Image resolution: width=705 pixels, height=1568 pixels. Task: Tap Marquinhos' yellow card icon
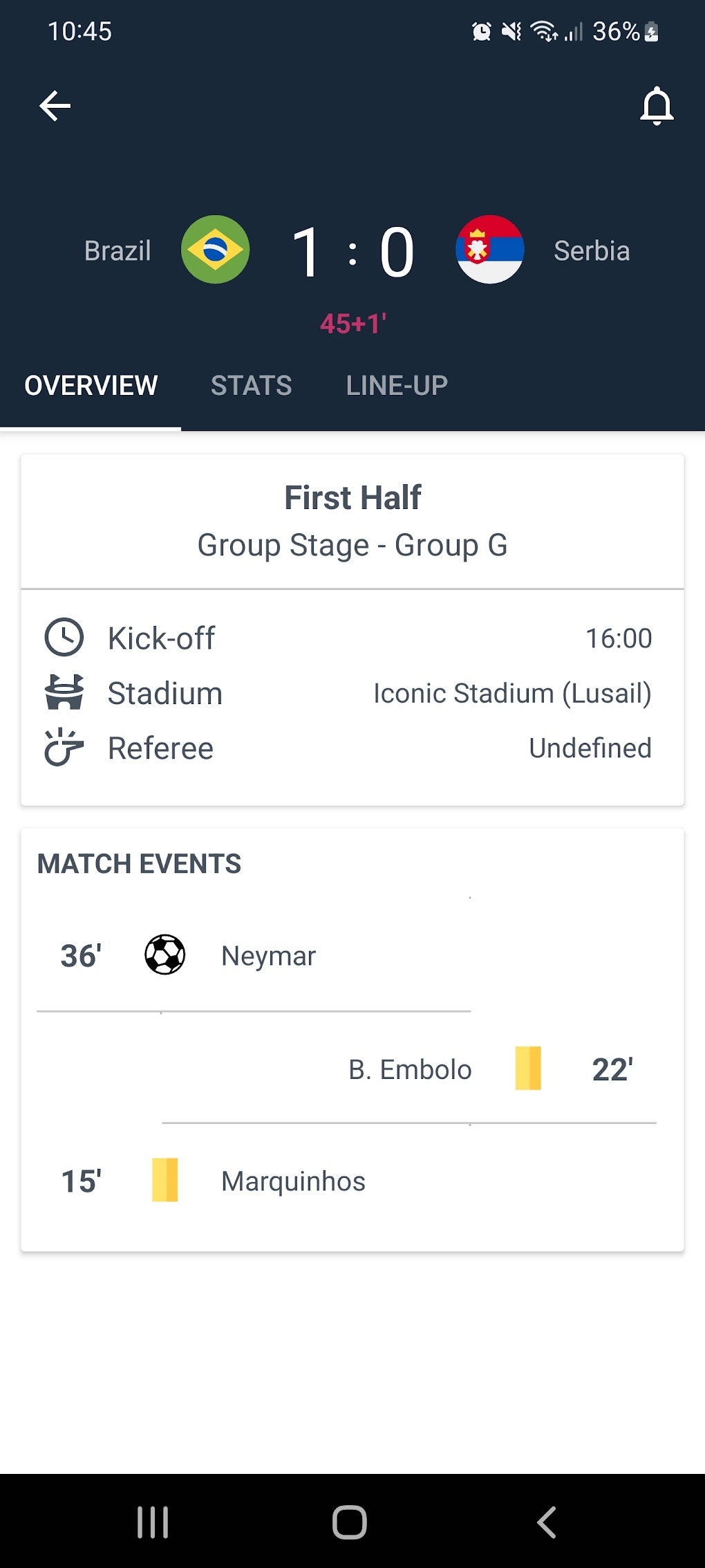pos(164,1180)
